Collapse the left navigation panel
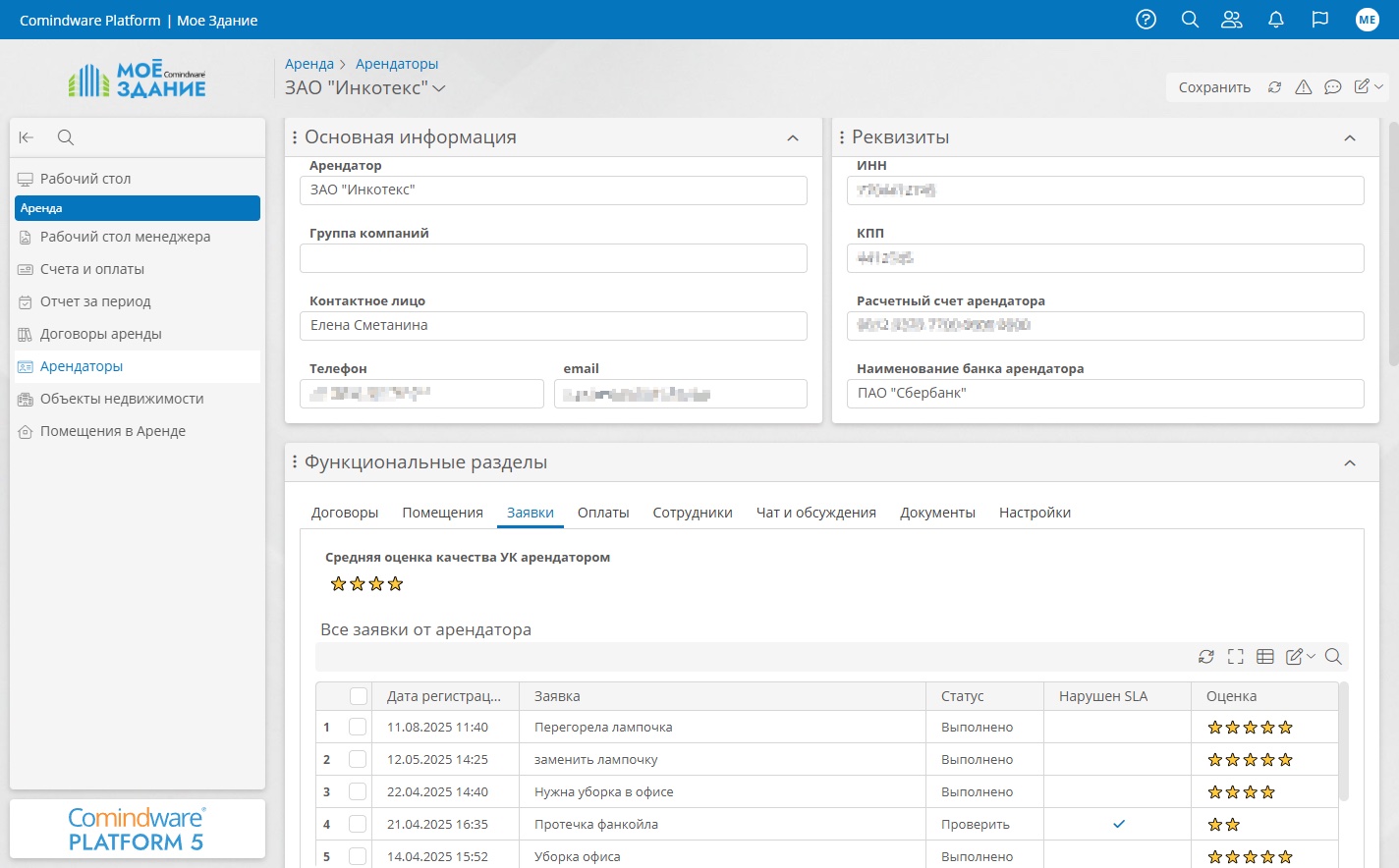 pos(27,137)
